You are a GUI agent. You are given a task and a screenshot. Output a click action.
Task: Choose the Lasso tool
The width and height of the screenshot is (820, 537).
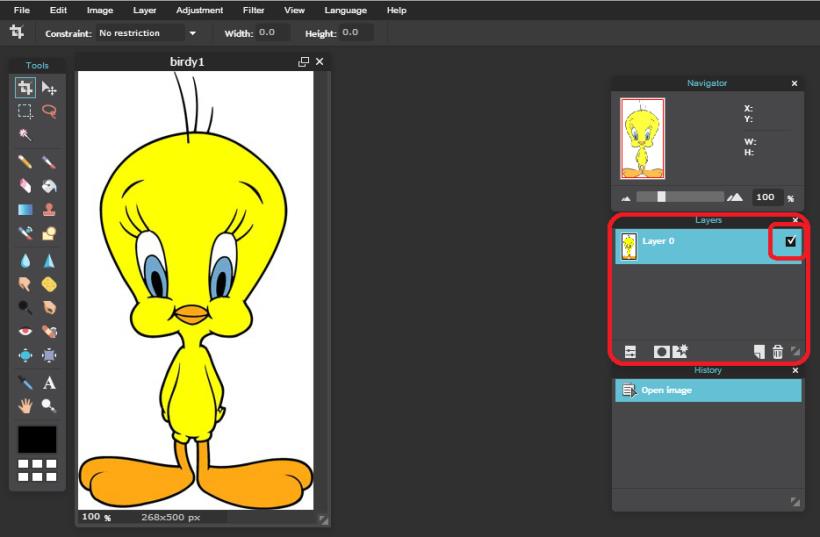click(48, 112)
